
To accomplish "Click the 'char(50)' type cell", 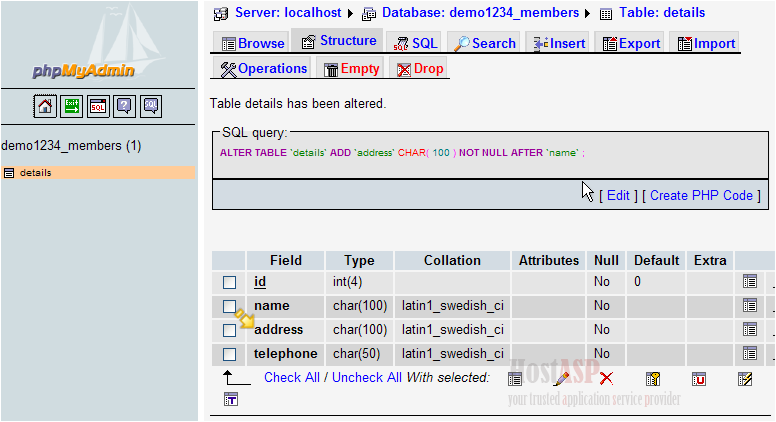I will coord(356,354).
